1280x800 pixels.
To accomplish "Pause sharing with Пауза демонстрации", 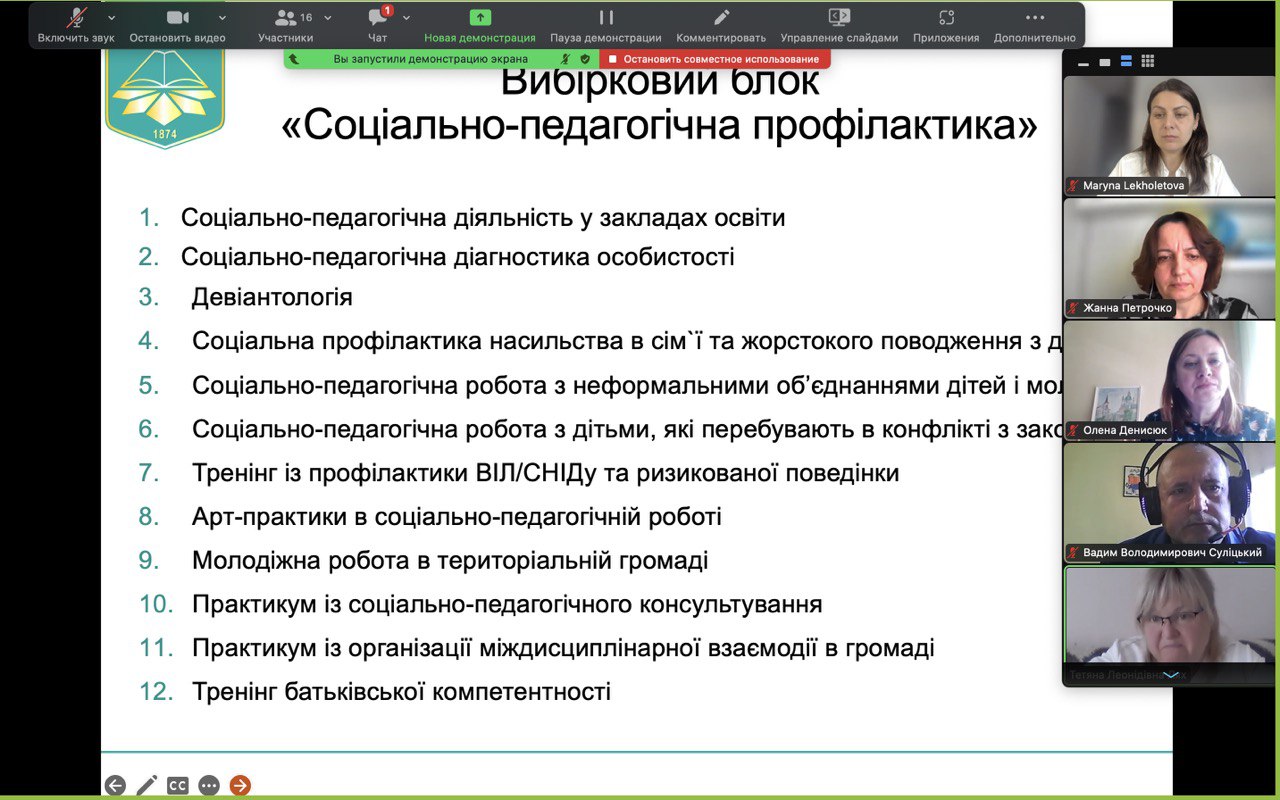I will tap(606, 25).
